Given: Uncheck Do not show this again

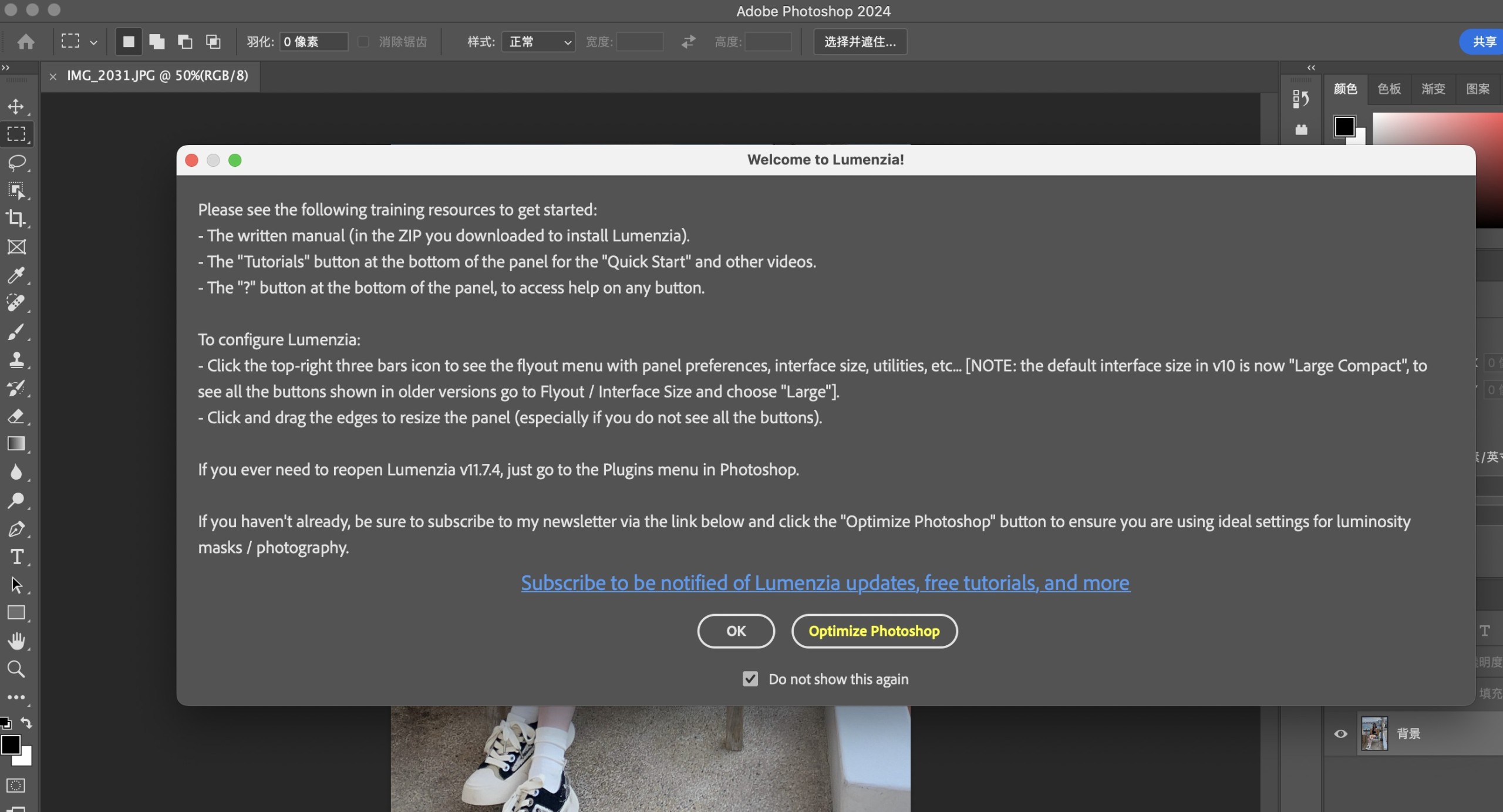Looking at the screenshot, I should coord(750,679).
